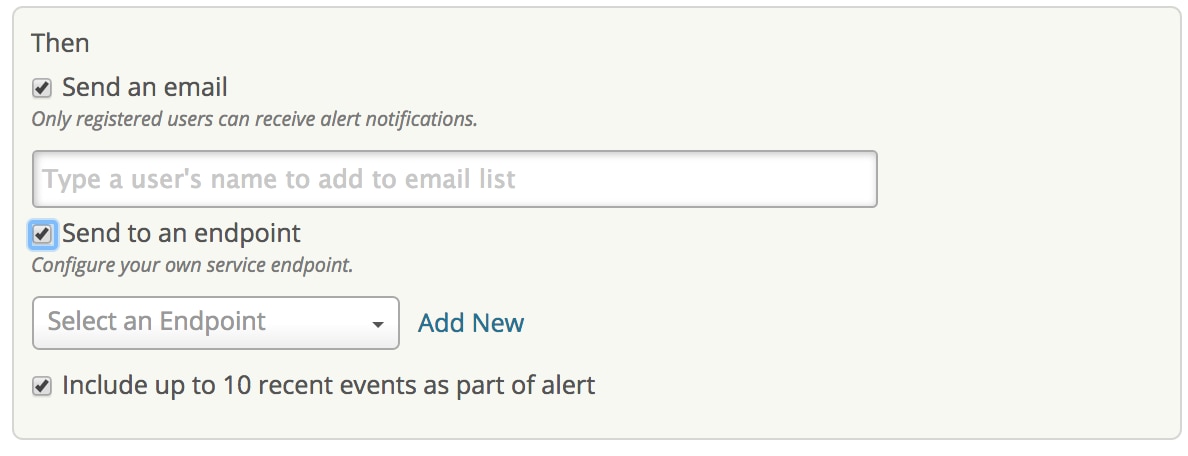Screen dimensions: 1188x456
Task: Click the "Include up to 10 recent events" label
Action: coord(328,385)
